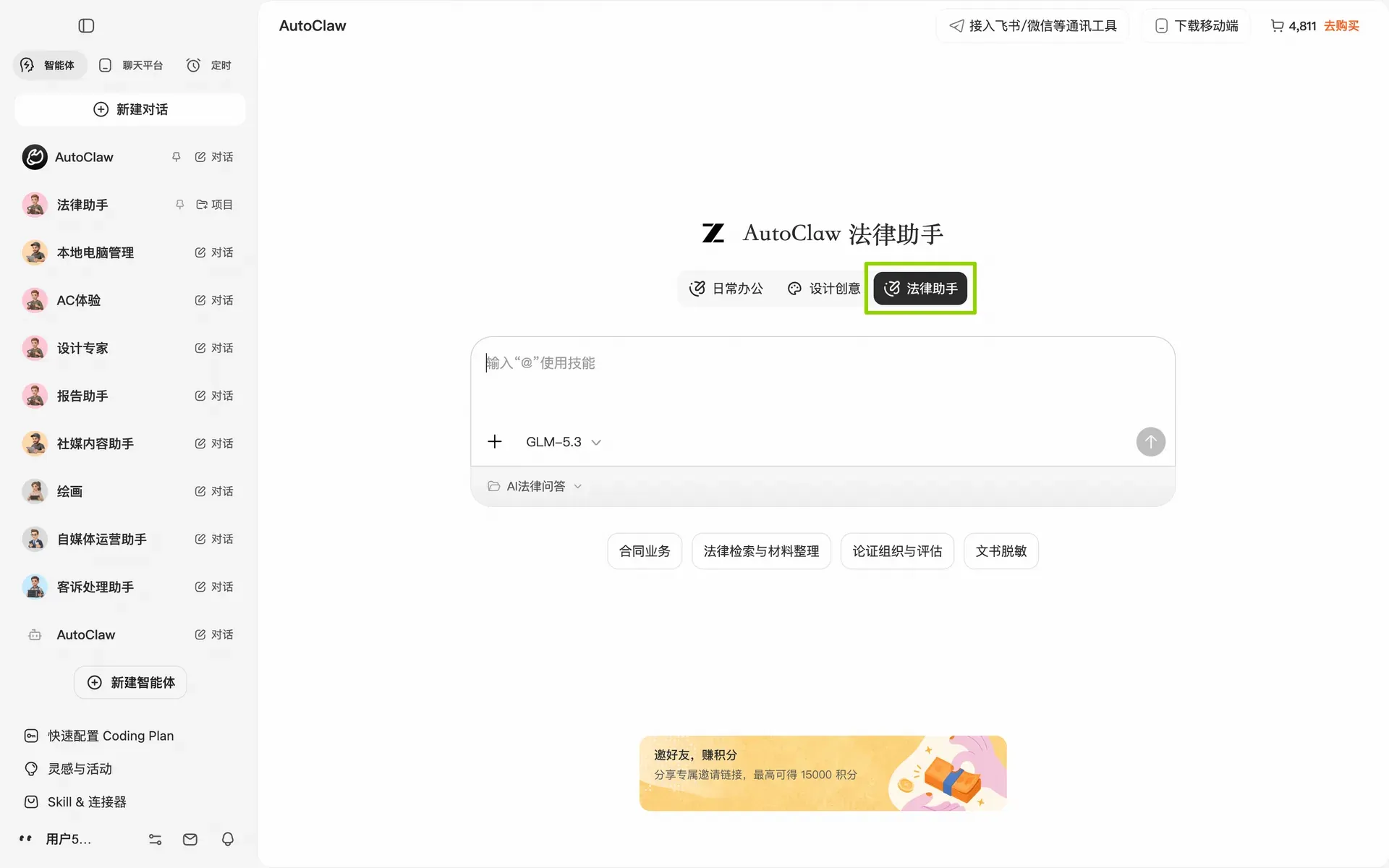The height and width of the screenshot is (868, 1389).
Task: Open the notification bell
Action: (x=227, y=839)
